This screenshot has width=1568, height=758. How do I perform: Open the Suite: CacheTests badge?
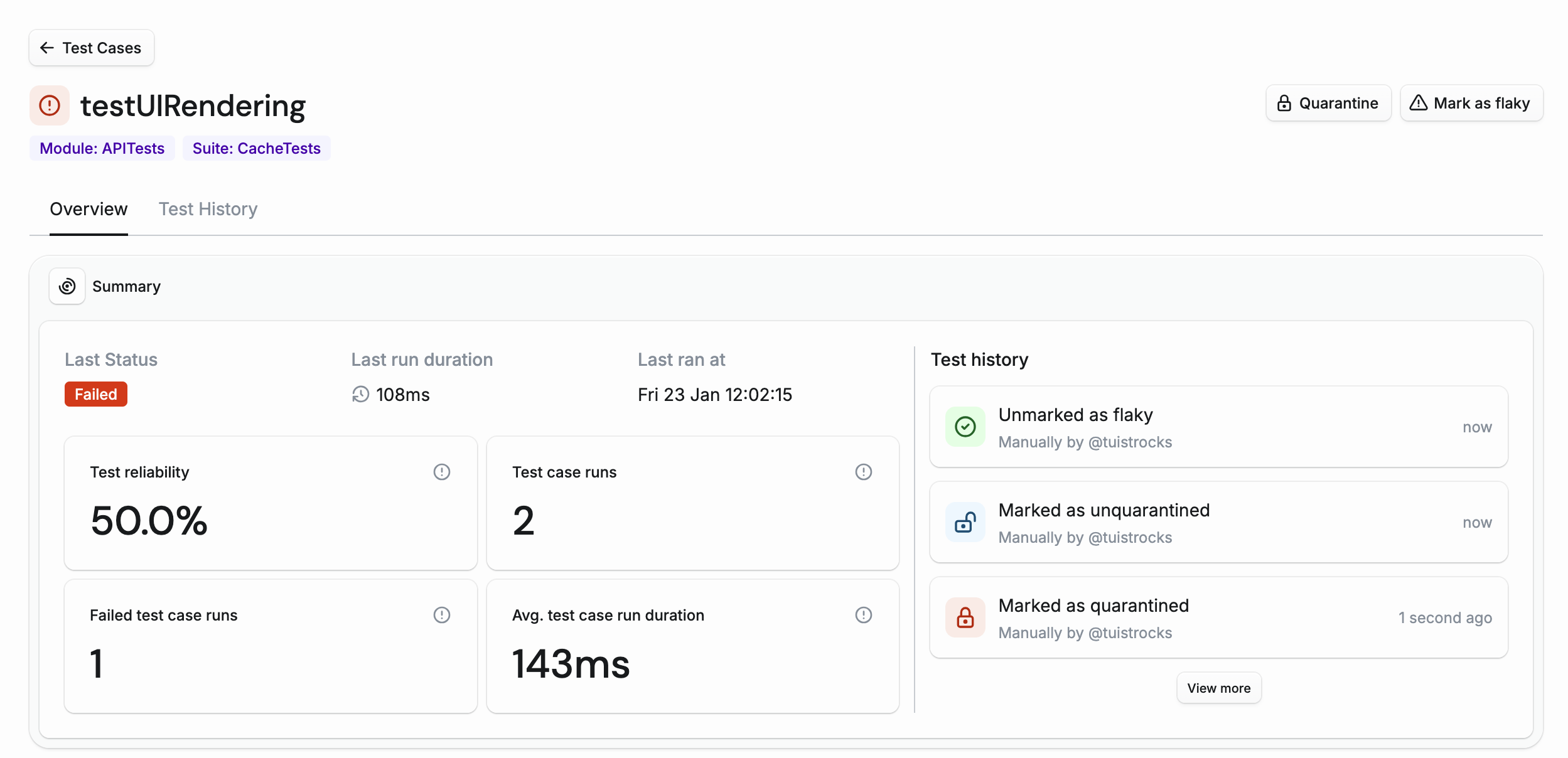pos(256,148)
